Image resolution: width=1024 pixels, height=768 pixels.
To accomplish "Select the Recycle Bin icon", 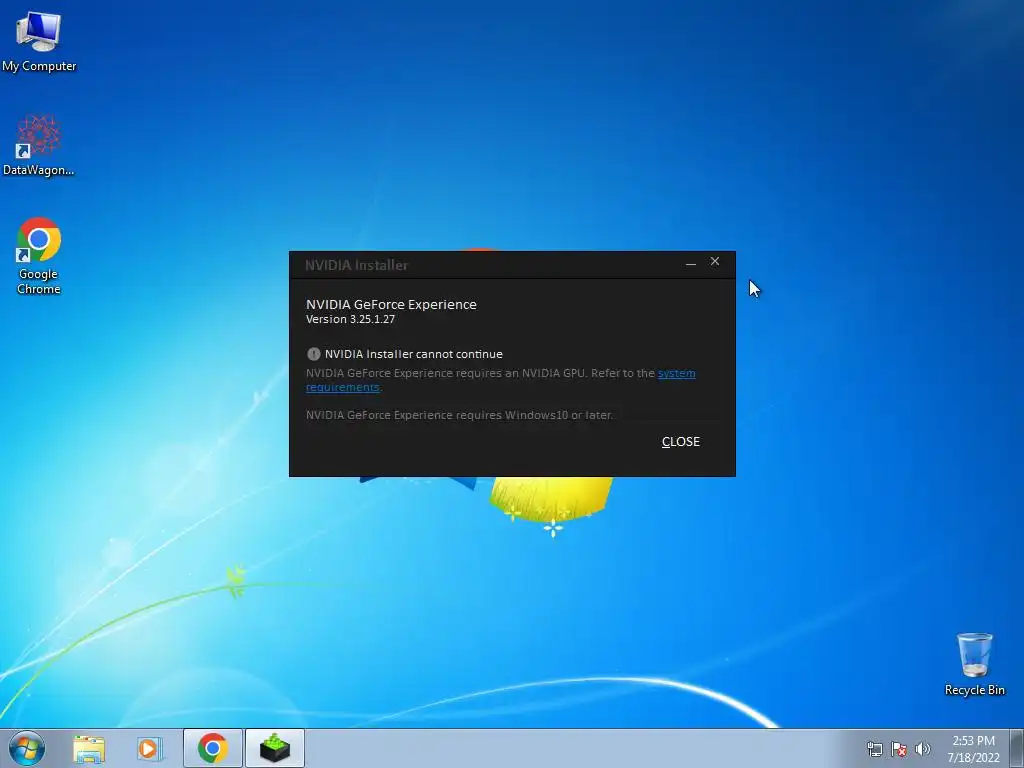I will pos(974,664).
